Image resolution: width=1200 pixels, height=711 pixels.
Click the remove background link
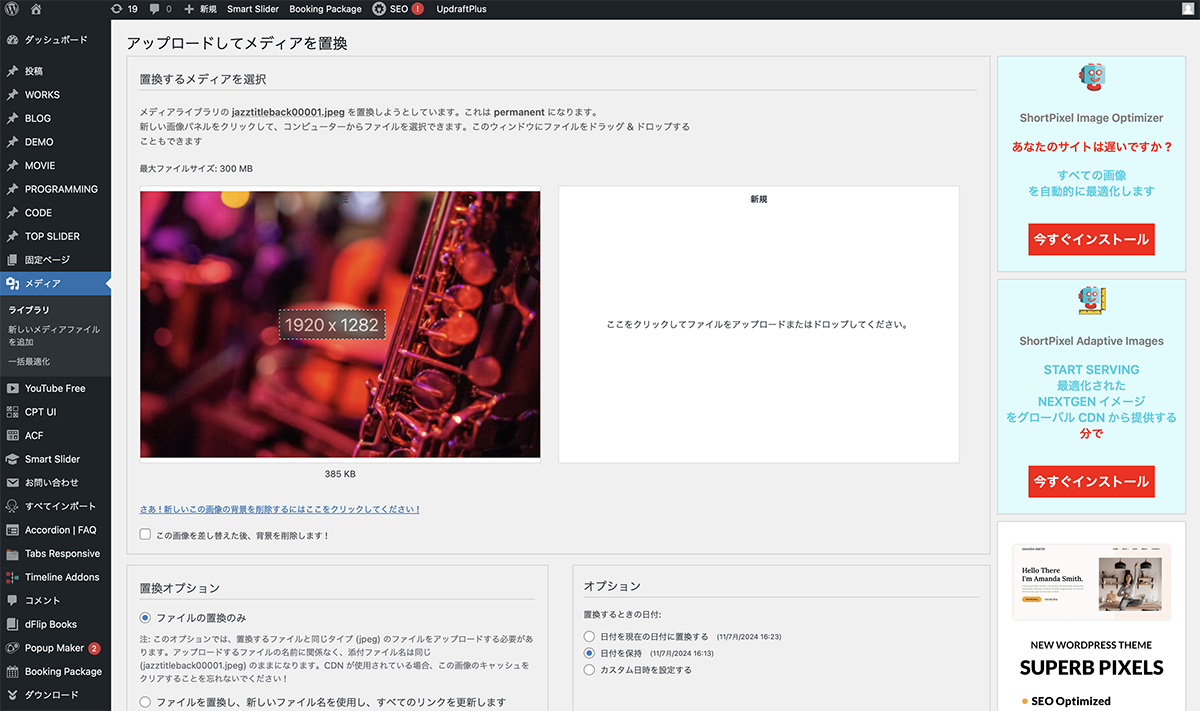tap(280, 509)
